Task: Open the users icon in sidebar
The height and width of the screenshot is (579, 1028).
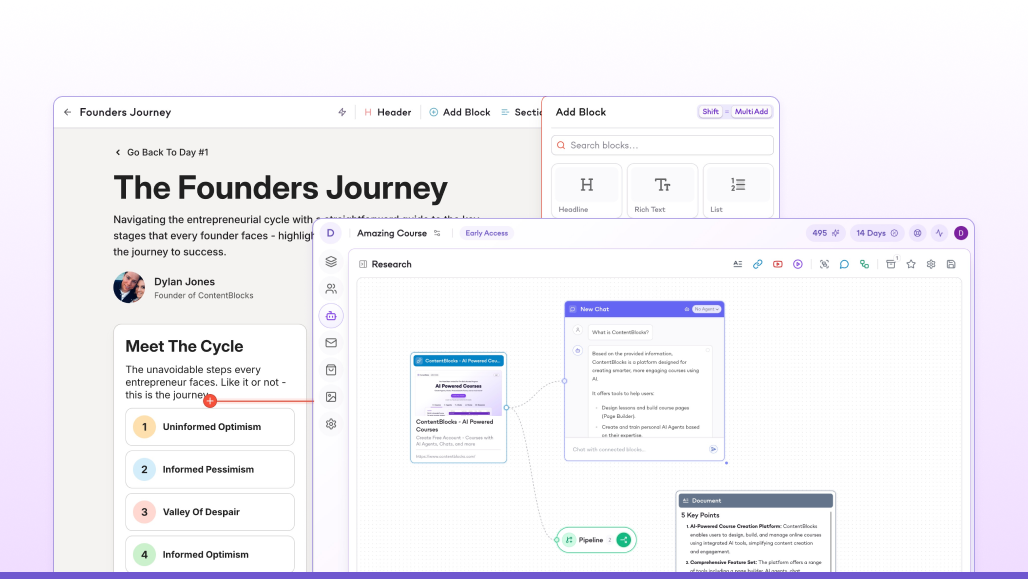Action: (x=331, y=289)
